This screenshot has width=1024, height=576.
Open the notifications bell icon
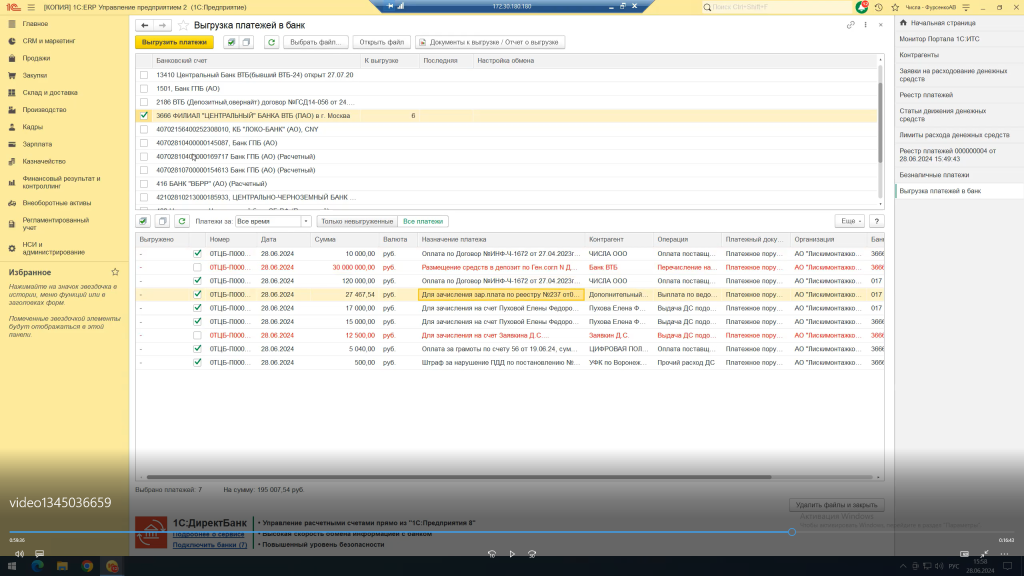(863, 6)
